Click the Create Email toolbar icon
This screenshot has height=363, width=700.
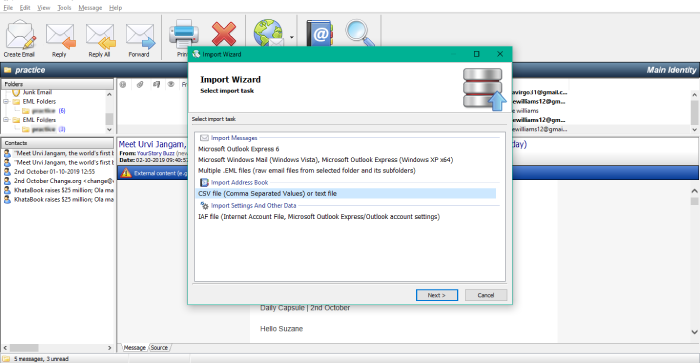point(19,39)
